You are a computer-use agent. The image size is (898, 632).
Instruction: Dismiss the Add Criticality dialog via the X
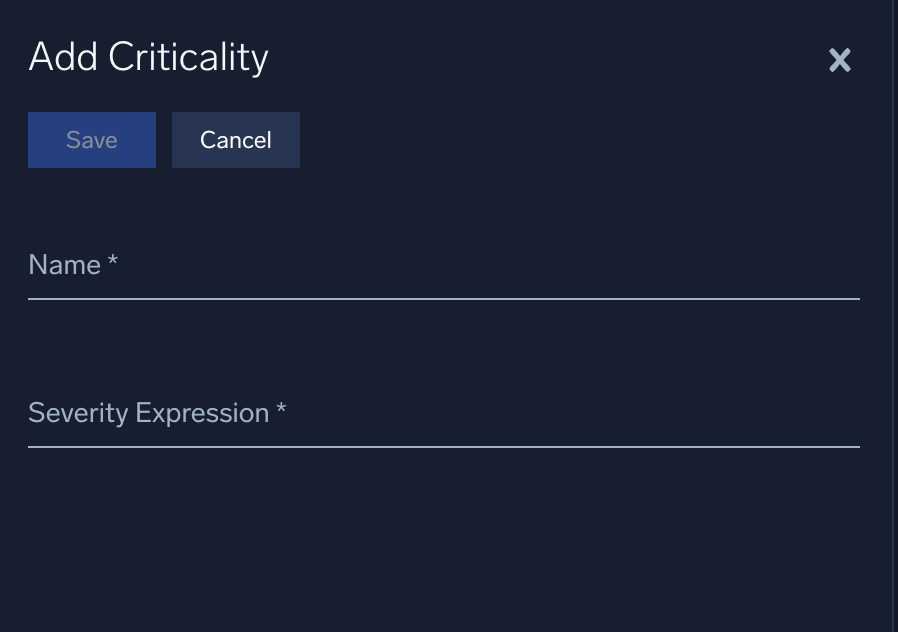pyautogui.click(x=839, y=60)
